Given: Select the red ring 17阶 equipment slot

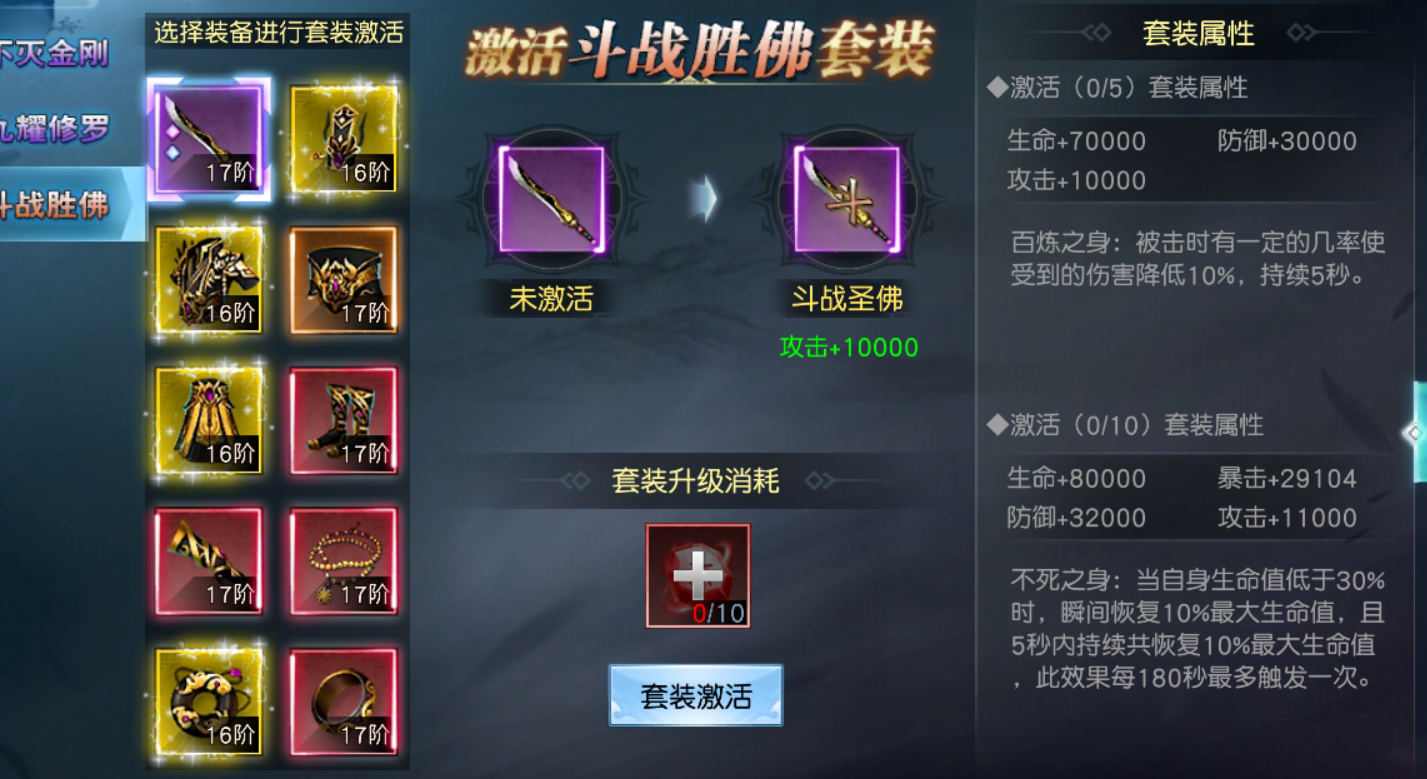Looking at the screenshot, I should pyautogui.click(x=343, y=701).
